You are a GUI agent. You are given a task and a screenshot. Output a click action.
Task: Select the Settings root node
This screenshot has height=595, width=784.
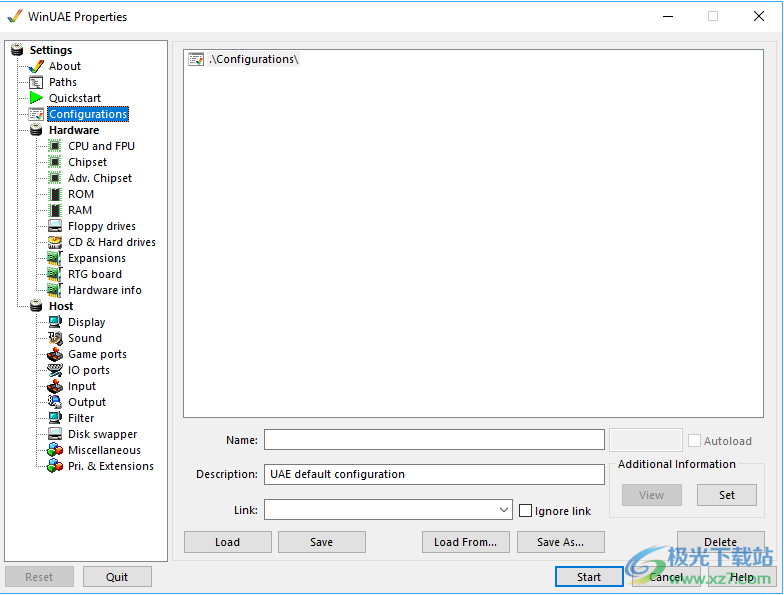(51, 50)
